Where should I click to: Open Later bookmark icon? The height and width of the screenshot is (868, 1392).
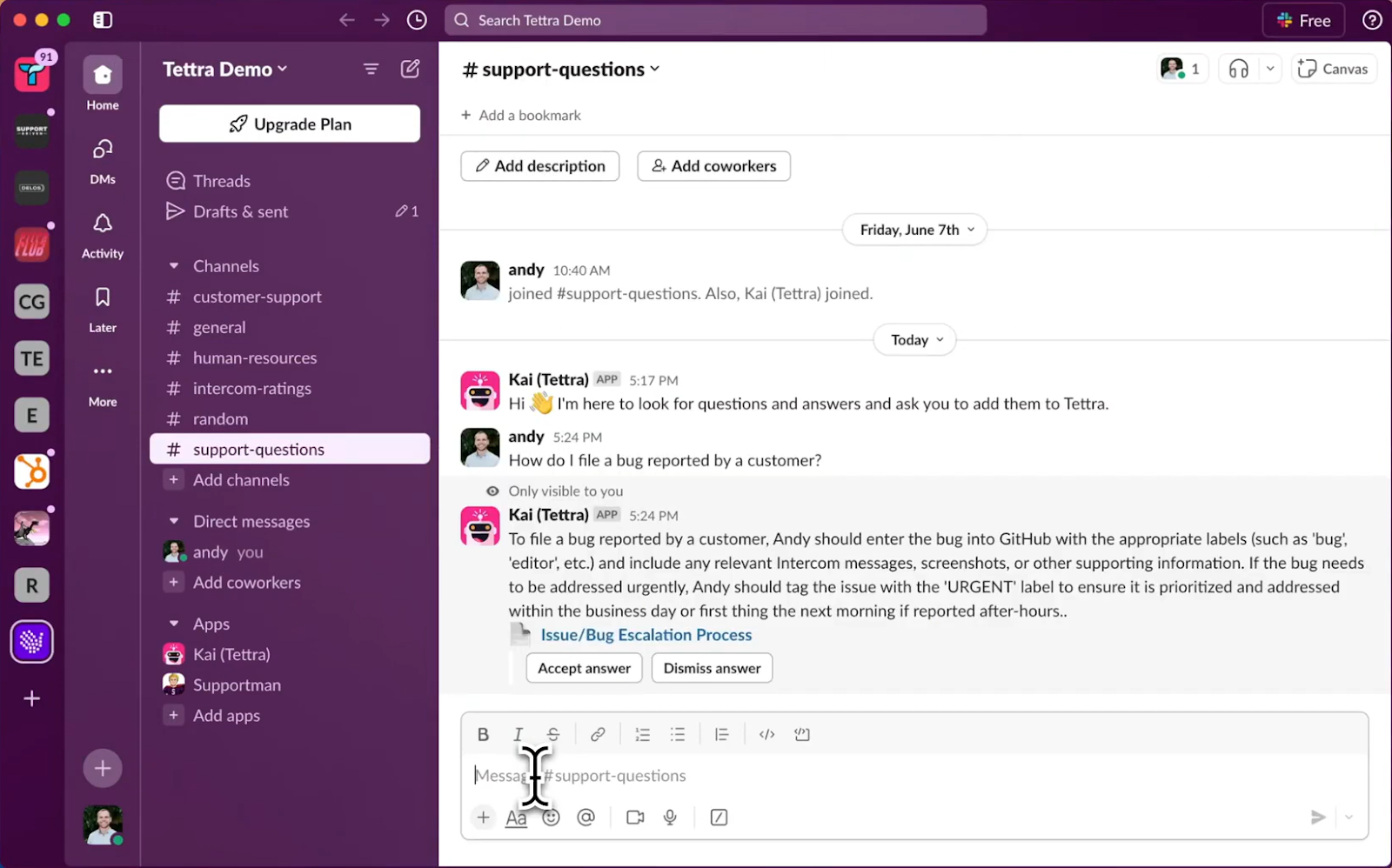coord(103,309)
